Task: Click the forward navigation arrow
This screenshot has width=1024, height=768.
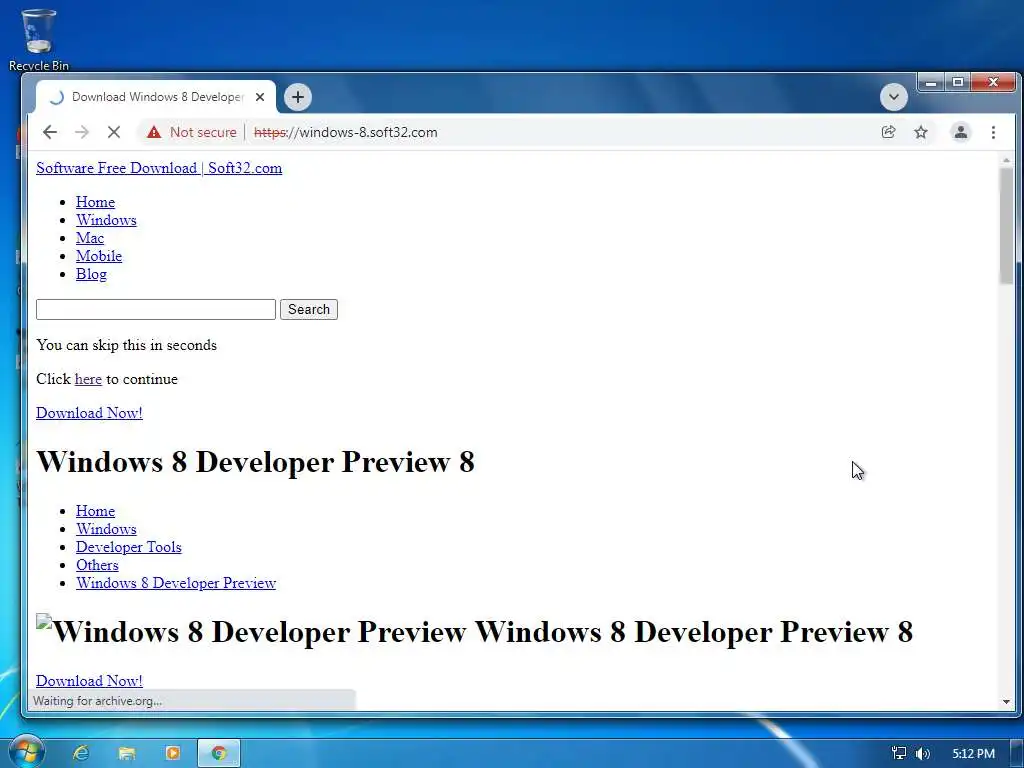Action: click(82, 132)
